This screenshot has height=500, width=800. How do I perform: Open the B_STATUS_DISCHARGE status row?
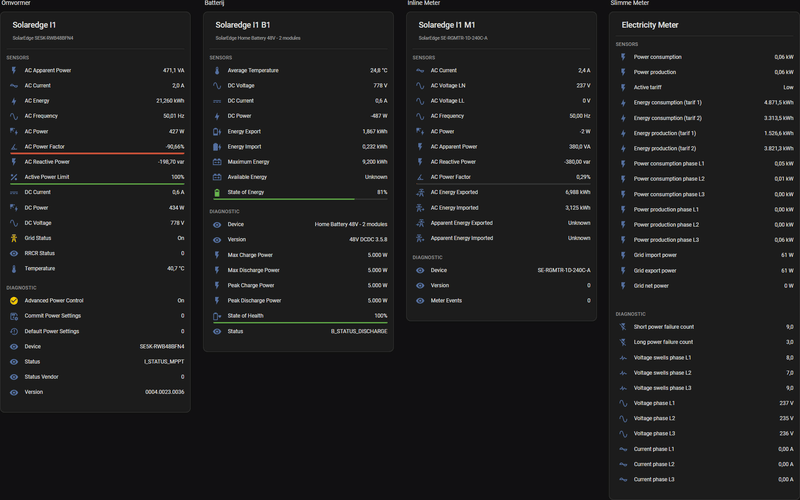tap(298, 331)
